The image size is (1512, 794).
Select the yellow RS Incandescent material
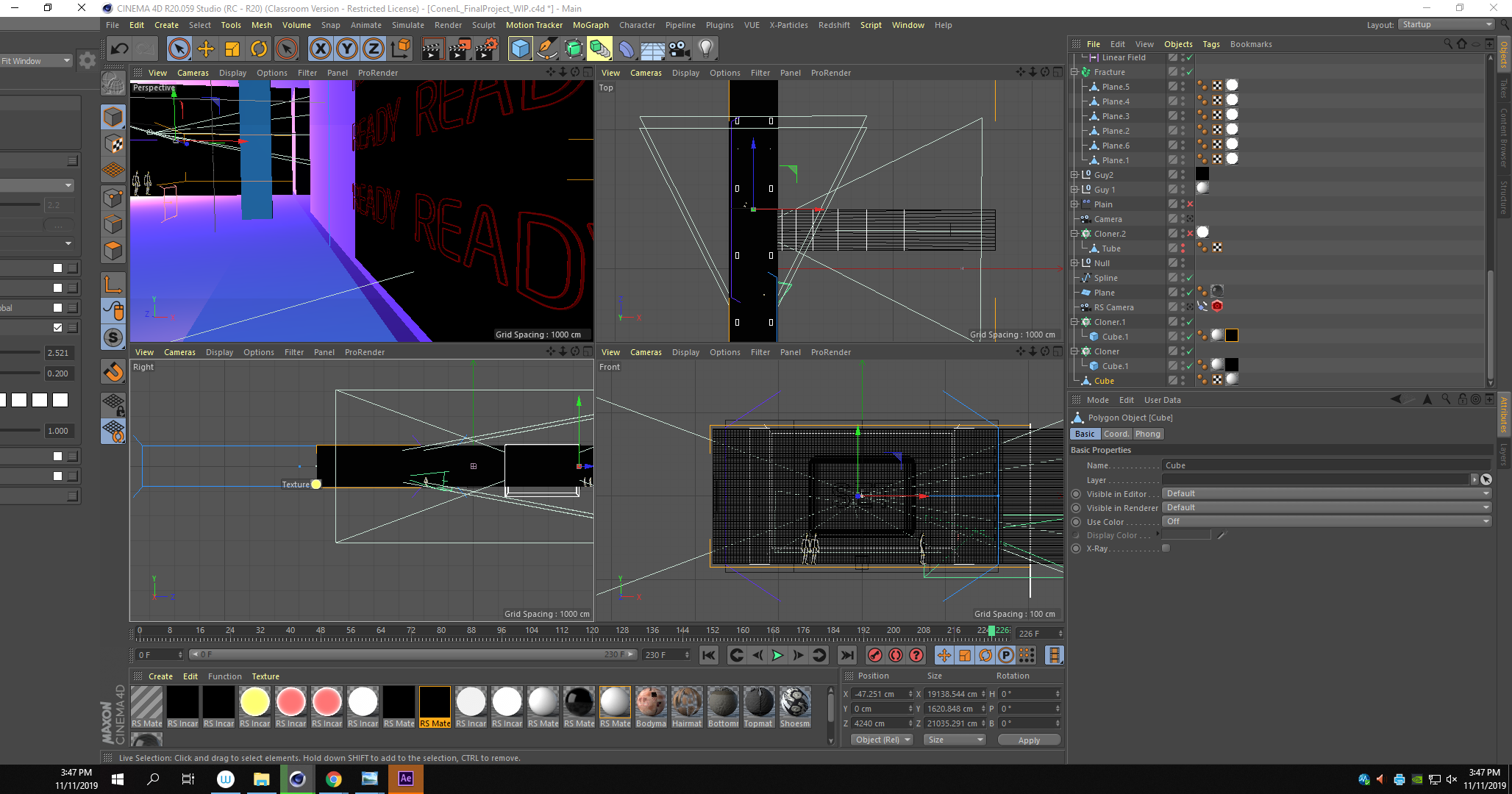pyautogui.click(x=254, y=702)
